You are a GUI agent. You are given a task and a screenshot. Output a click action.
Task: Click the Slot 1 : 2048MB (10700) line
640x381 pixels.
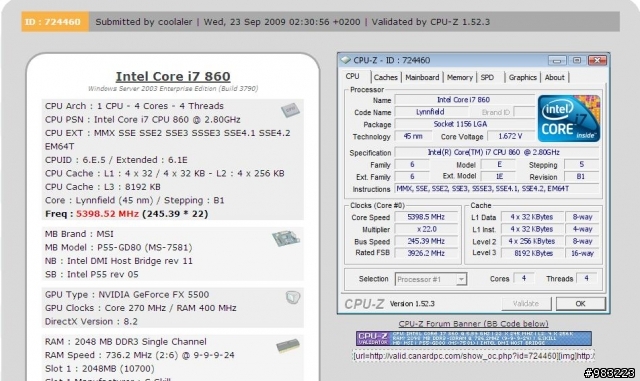pyautogui.click(x=100, y=369)
